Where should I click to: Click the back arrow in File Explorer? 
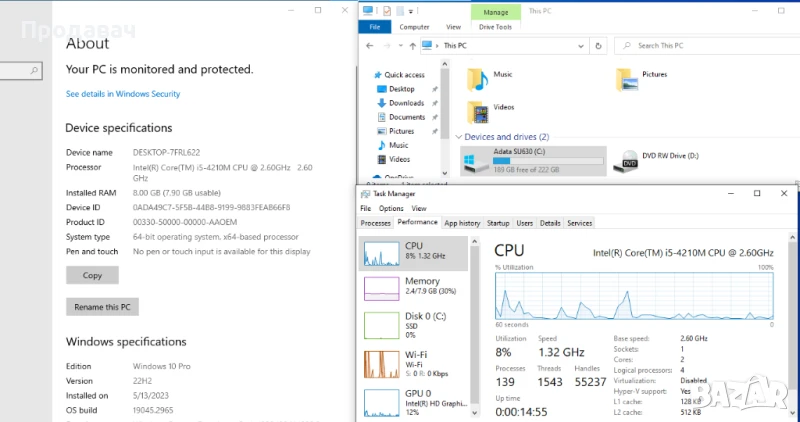[371, 46]
